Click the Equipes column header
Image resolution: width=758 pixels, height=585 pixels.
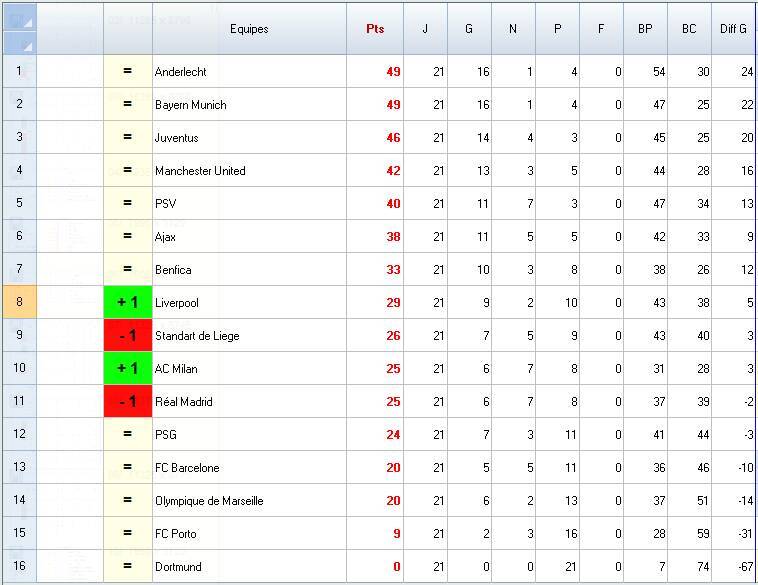click(x=249, y=29)
